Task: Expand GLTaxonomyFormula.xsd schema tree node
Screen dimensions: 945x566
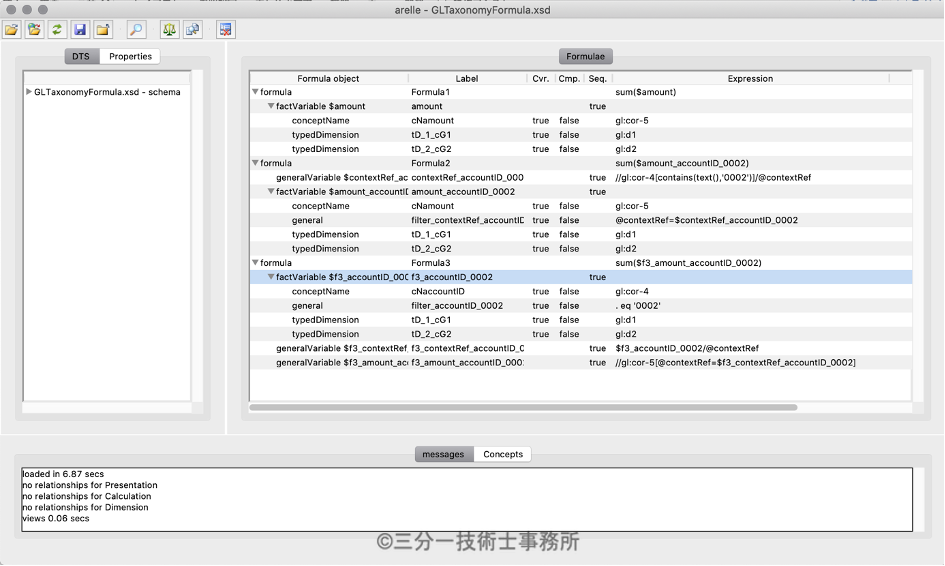Action: 28,92
